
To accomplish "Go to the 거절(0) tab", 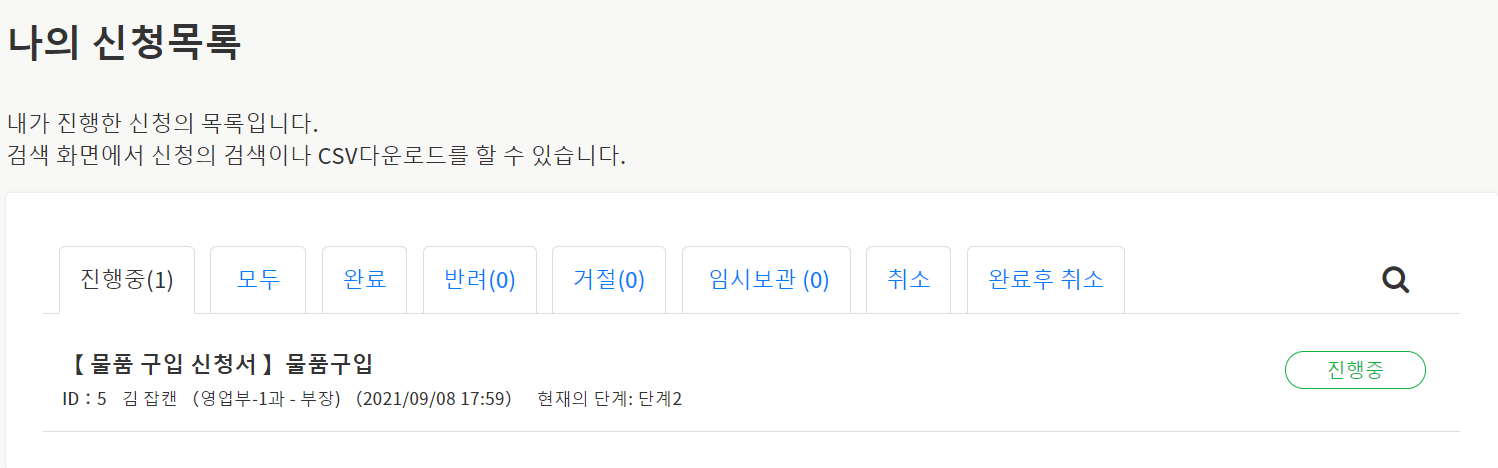I will (609, 280).
